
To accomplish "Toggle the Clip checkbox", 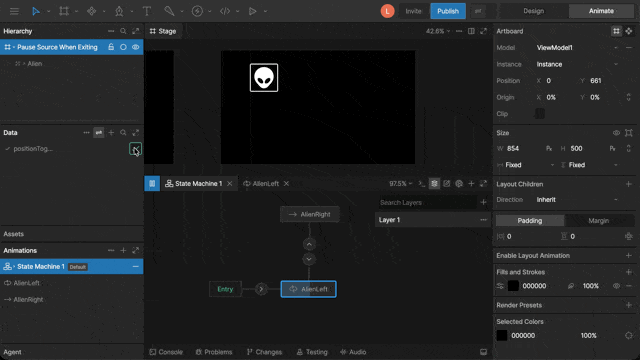I will [540, 114].
